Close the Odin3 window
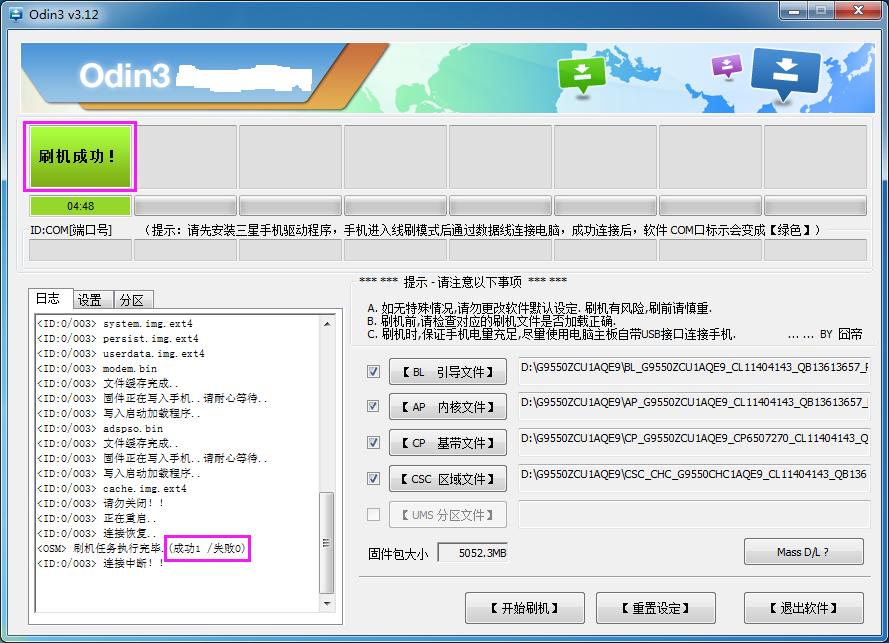Viewport: 889px width, 643px height. 858,10
